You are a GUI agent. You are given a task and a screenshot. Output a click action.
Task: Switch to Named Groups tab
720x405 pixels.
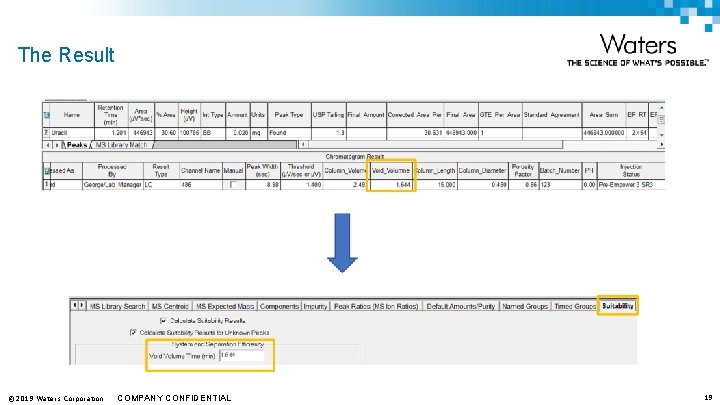[x=525, y=306]
